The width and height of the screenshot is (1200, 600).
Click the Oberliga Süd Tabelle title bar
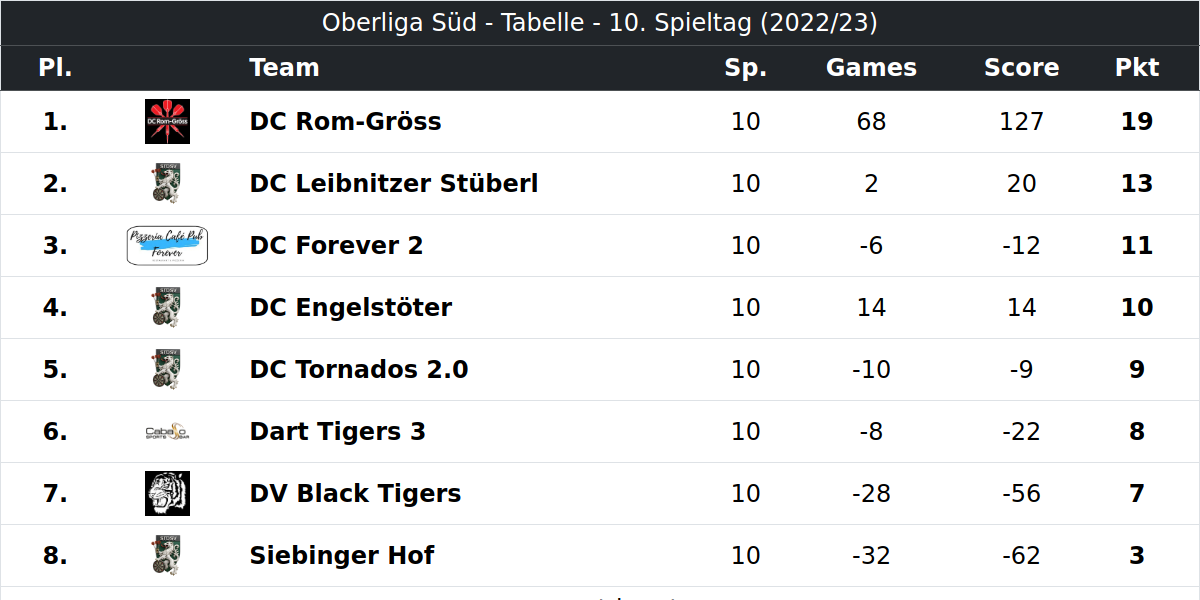coord(600,23)
